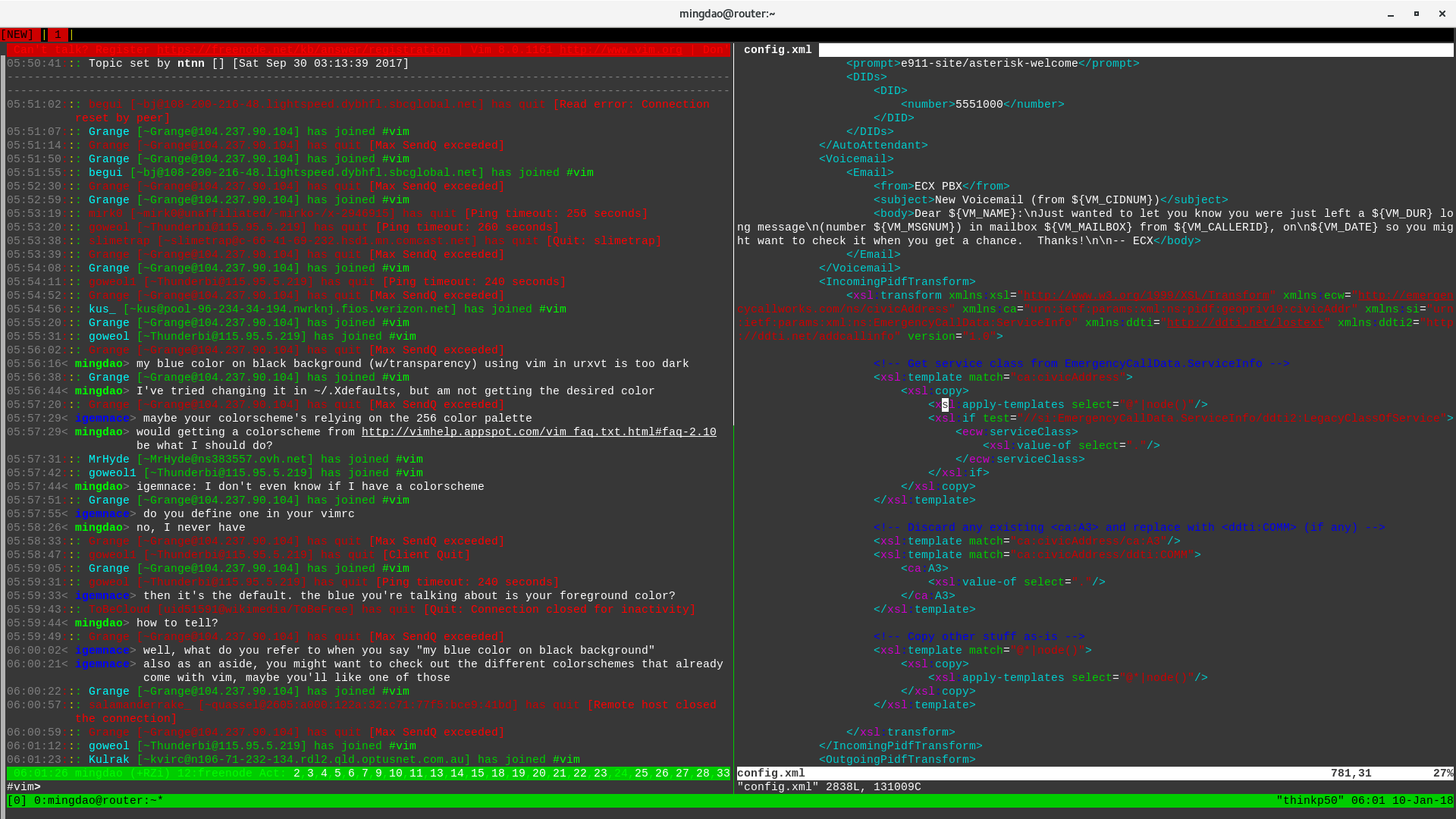Click the slimetrap has quit line
The height and width of the screenshot is (819, 1456).
coord(334,241)
